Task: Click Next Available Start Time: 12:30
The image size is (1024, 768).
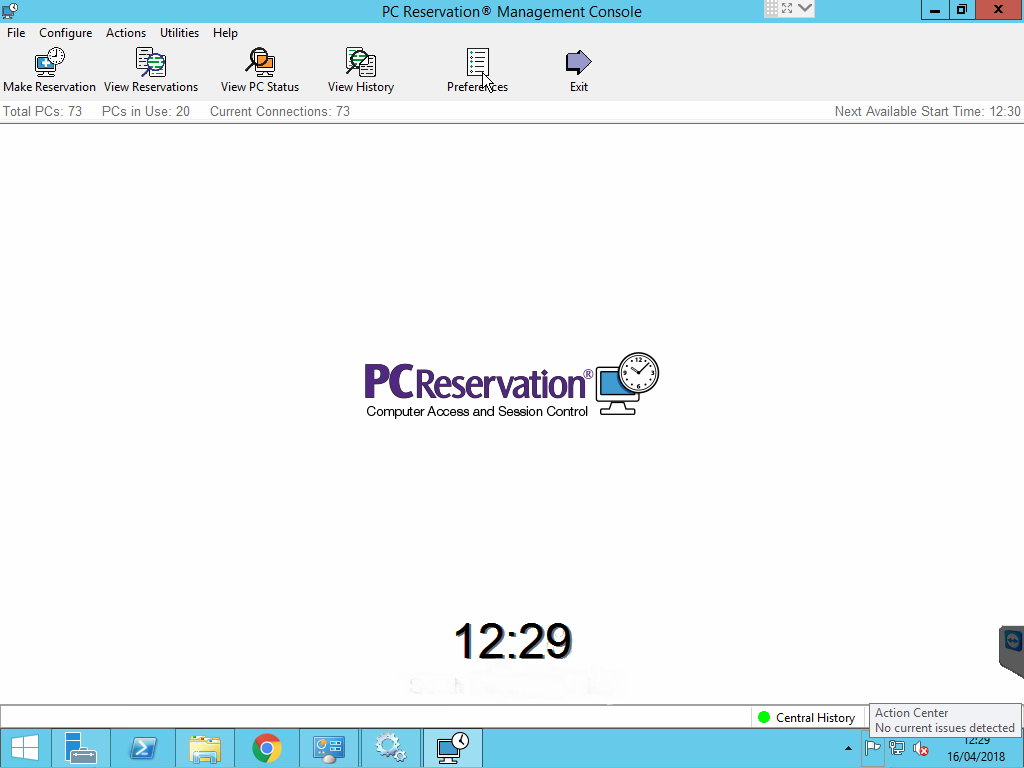Action: [x=927, y=112]
